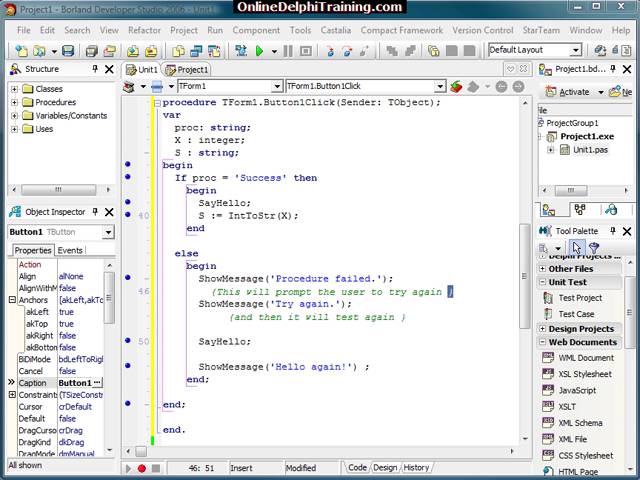Click the Save icon in main toolbar

point(68,50)
